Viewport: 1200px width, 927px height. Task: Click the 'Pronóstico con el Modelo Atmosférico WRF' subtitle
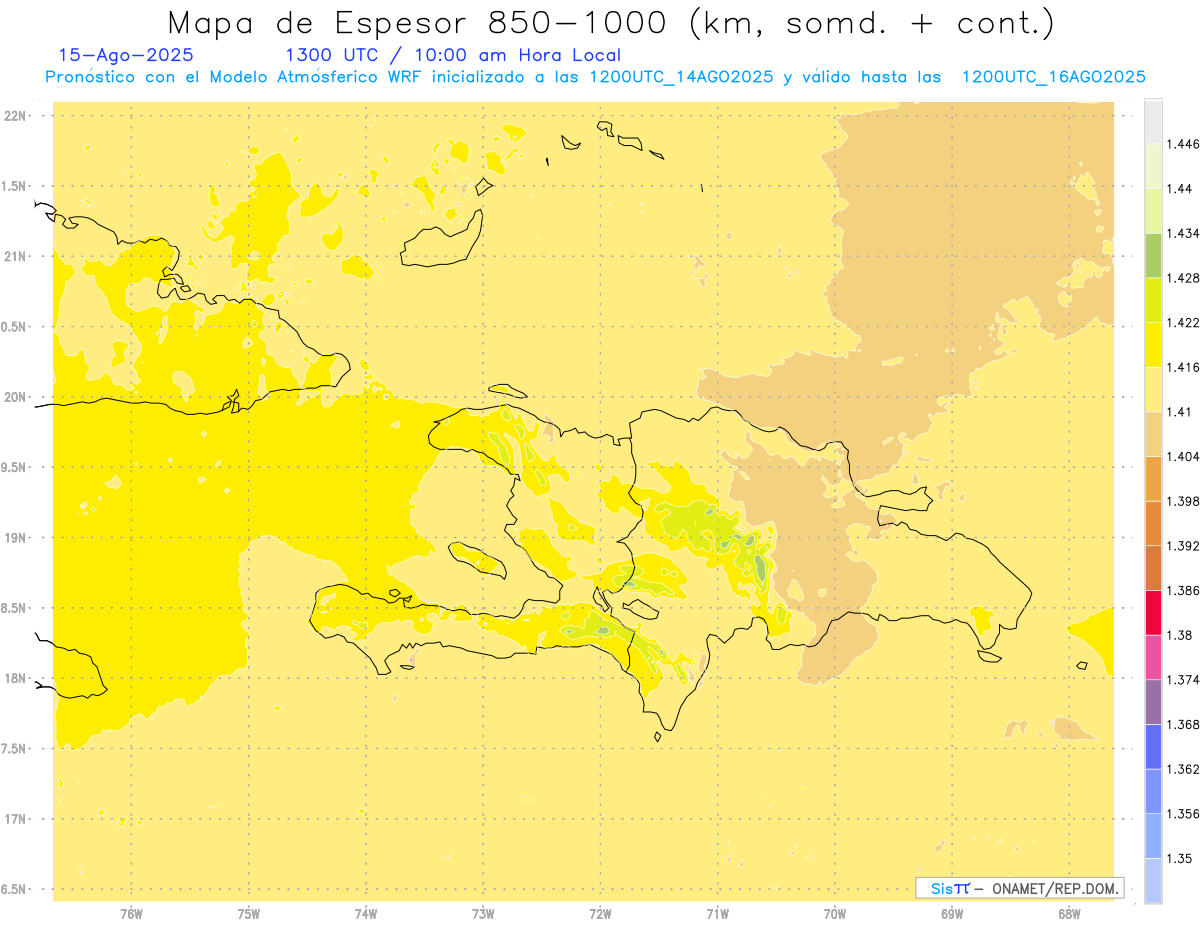pos(235,77)
